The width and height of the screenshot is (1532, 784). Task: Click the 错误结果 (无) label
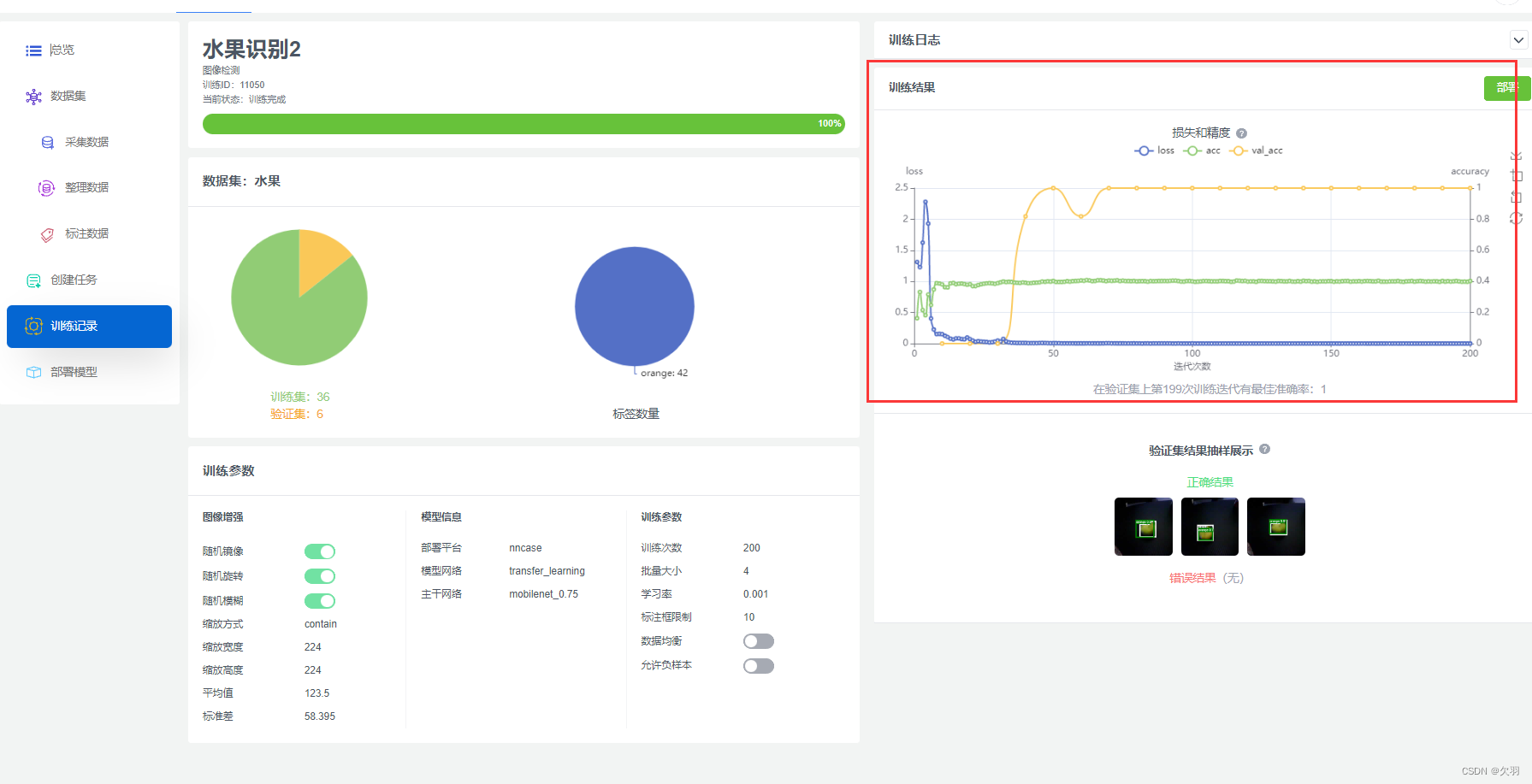(x=1206, y=578)
